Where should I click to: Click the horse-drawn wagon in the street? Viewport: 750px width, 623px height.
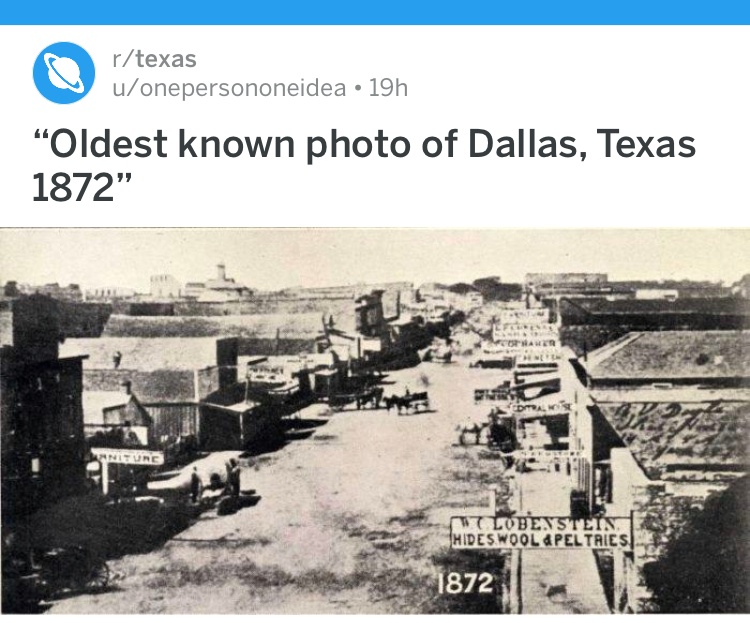click(x=406, y=401)
